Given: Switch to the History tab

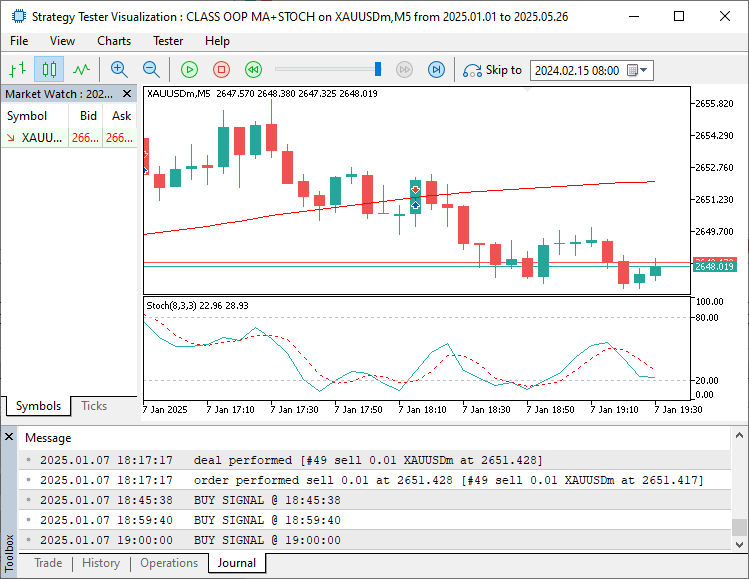Looking at the screenshot, I should tap(101, 563).
